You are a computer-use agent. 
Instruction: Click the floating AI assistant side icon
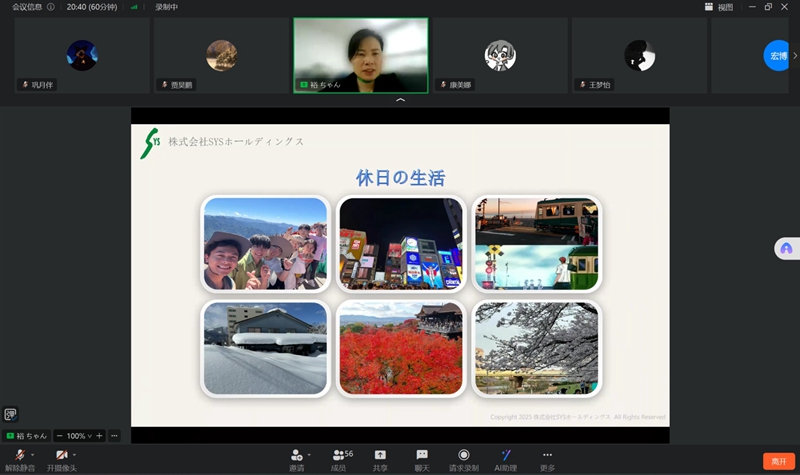click(785, 248)
